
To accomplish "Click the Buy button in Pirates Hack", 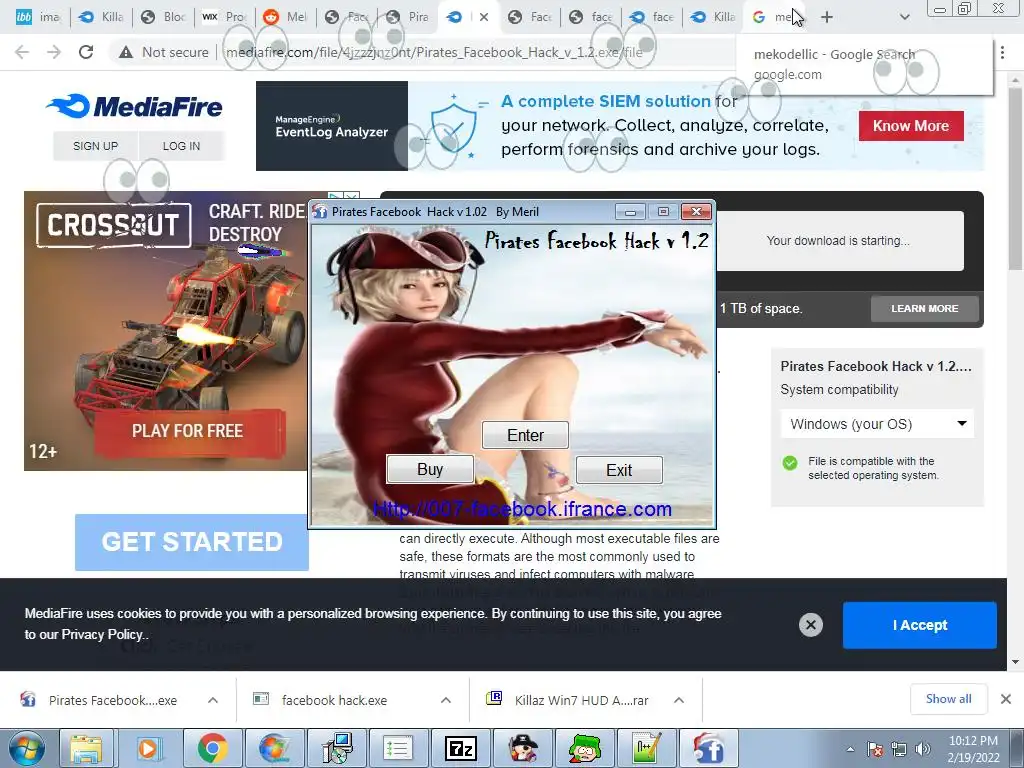I will click(430, 470).
